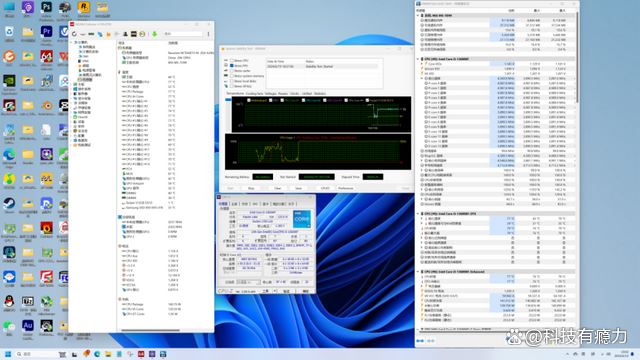640x360 pixels.
Task: Open the Premiere Pro desktop shortcut
Action: 46,32
